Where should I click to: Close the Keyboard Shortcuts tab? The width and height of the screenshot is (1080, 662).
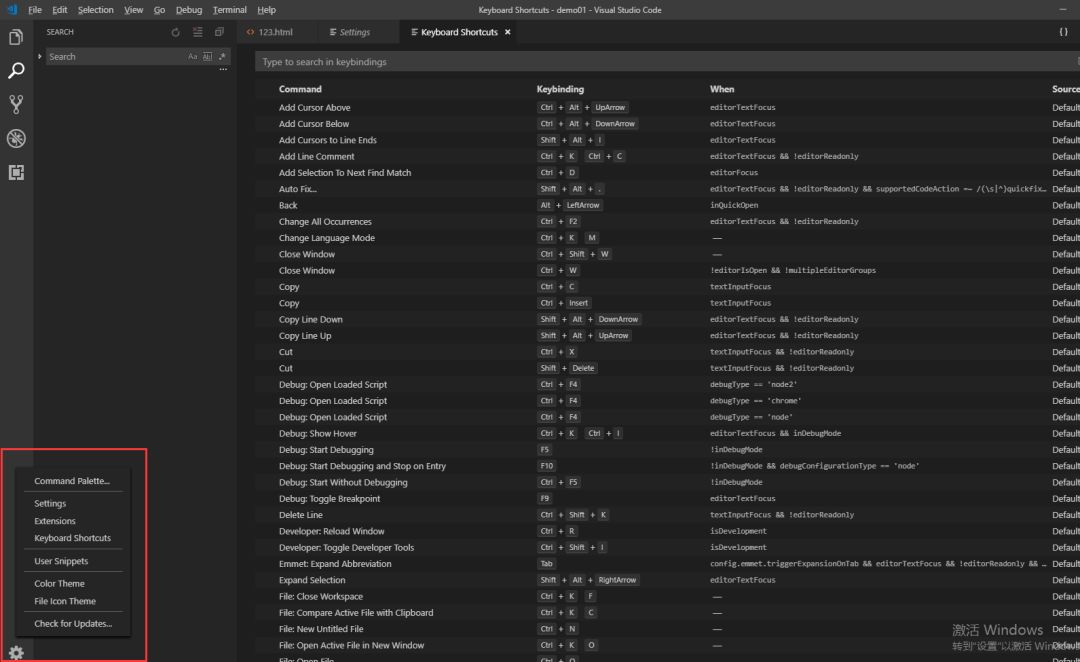click(508, 32)
